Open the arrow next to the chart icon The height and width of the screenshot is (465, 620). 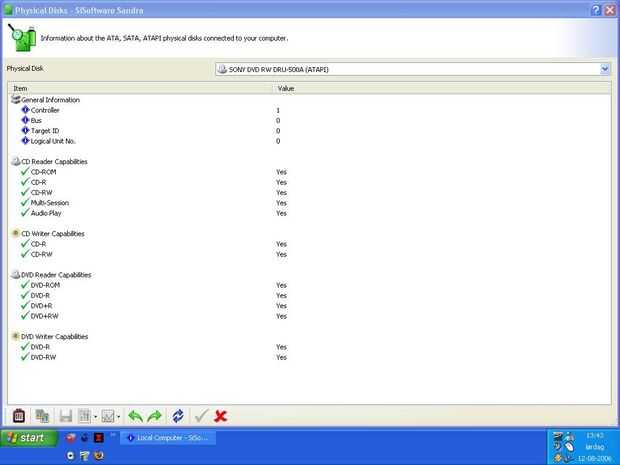point(118,416)
